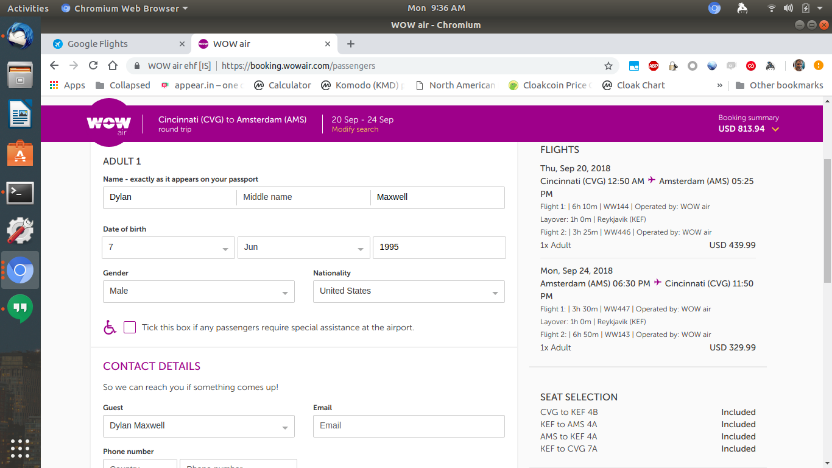
Task: Open the orange Chromium menu alert icon
Action: point(819,65)
